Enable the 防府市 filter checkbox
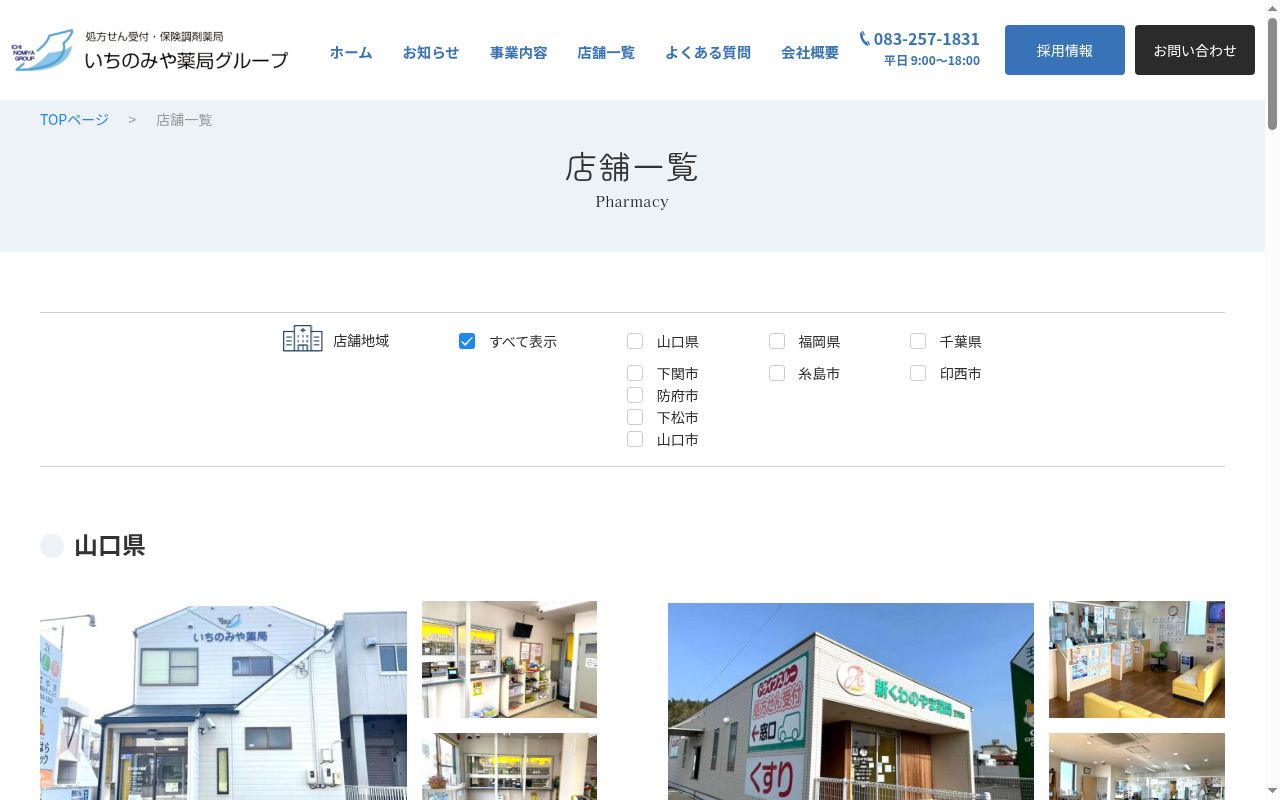Screen dimensions: 1280x800 [635, 395]
